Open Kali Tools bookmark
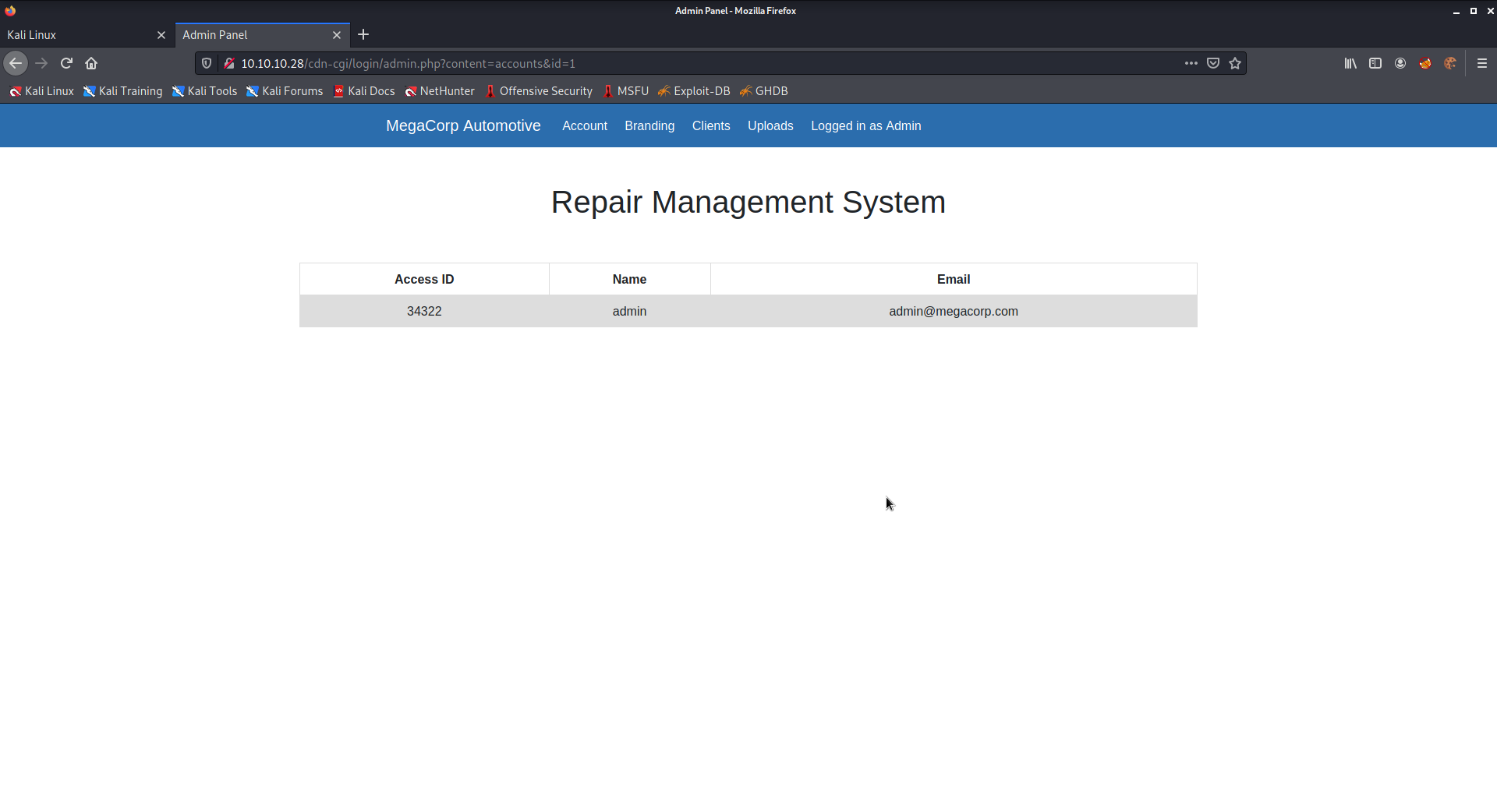Viewport: 1497px width, 812px height. (x=205, y=91)
